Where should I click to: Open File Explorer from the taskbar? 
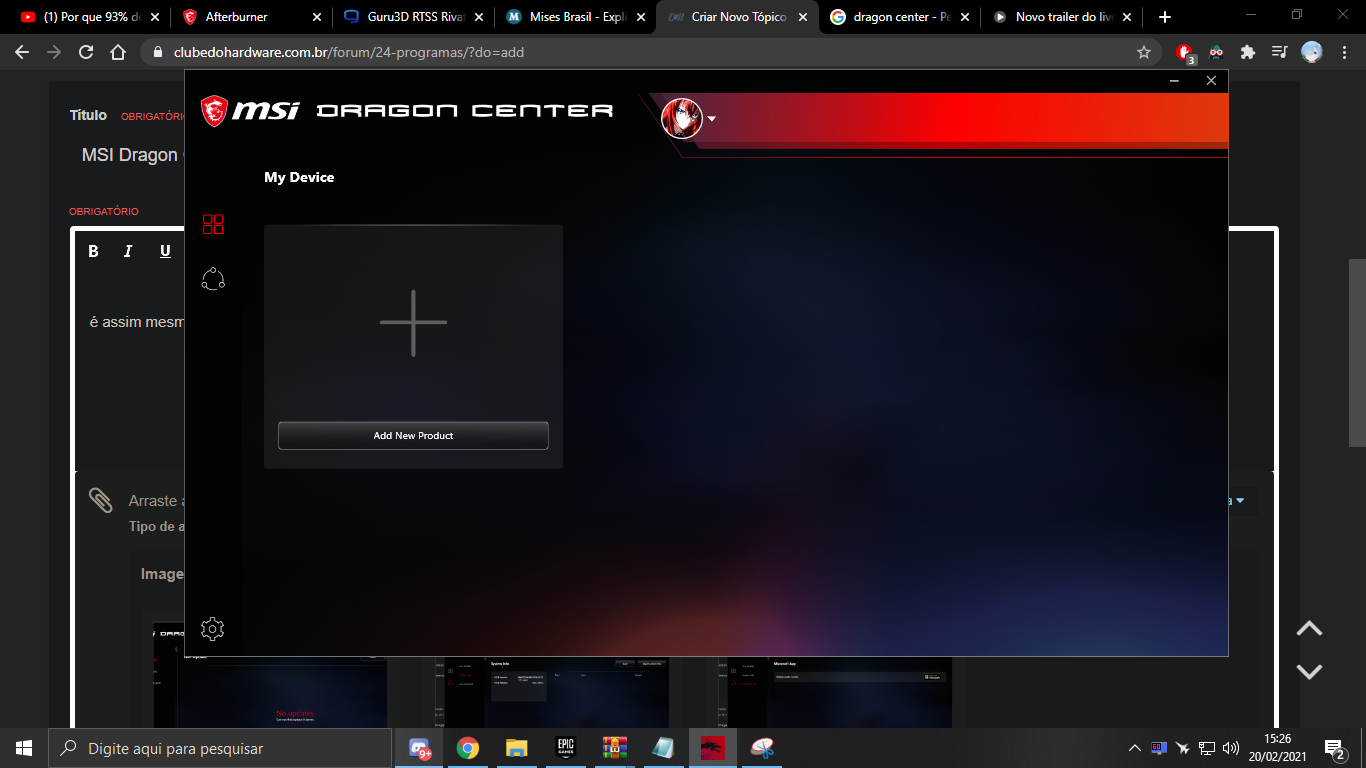[x=516, y=748]
